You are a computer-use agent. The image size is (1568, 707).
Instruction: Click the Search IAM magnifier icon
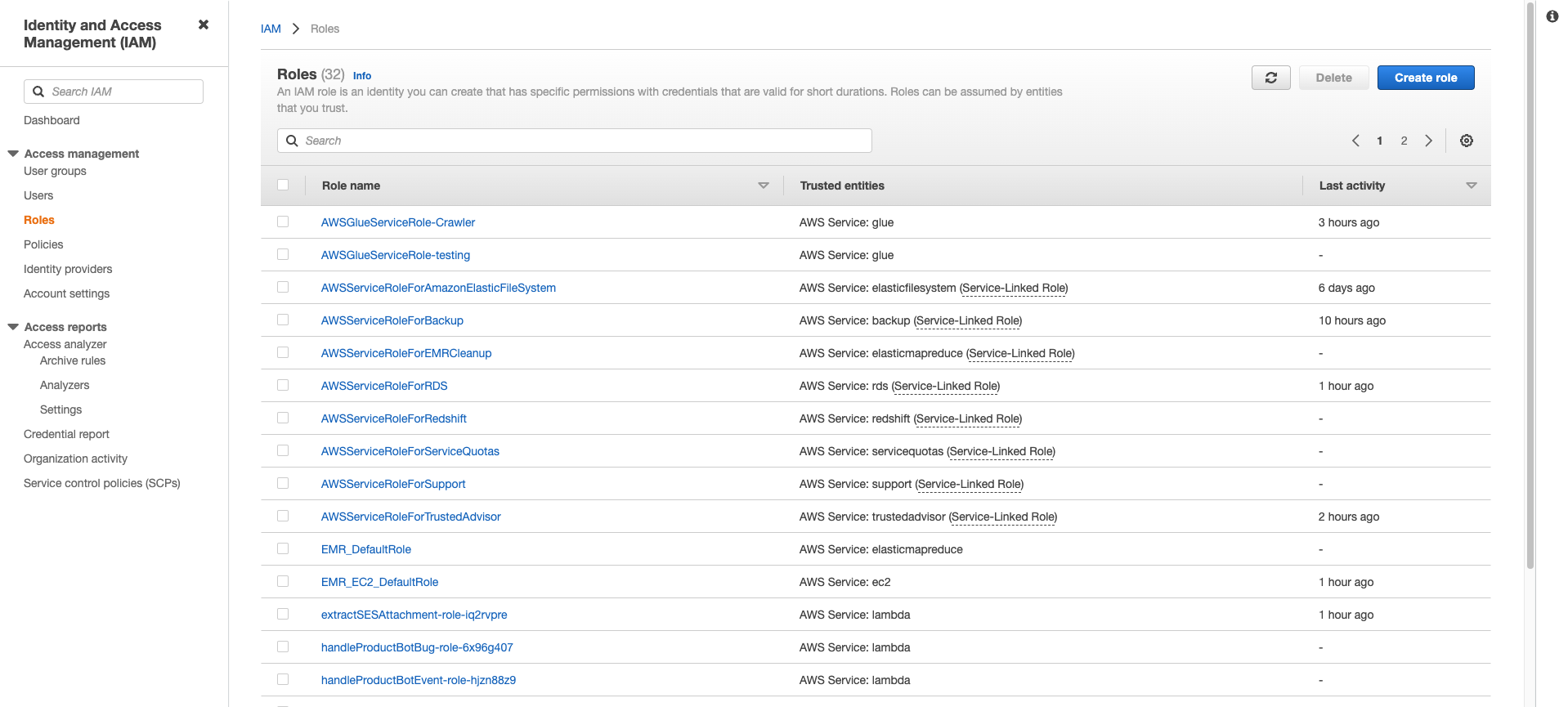point(38,92)
